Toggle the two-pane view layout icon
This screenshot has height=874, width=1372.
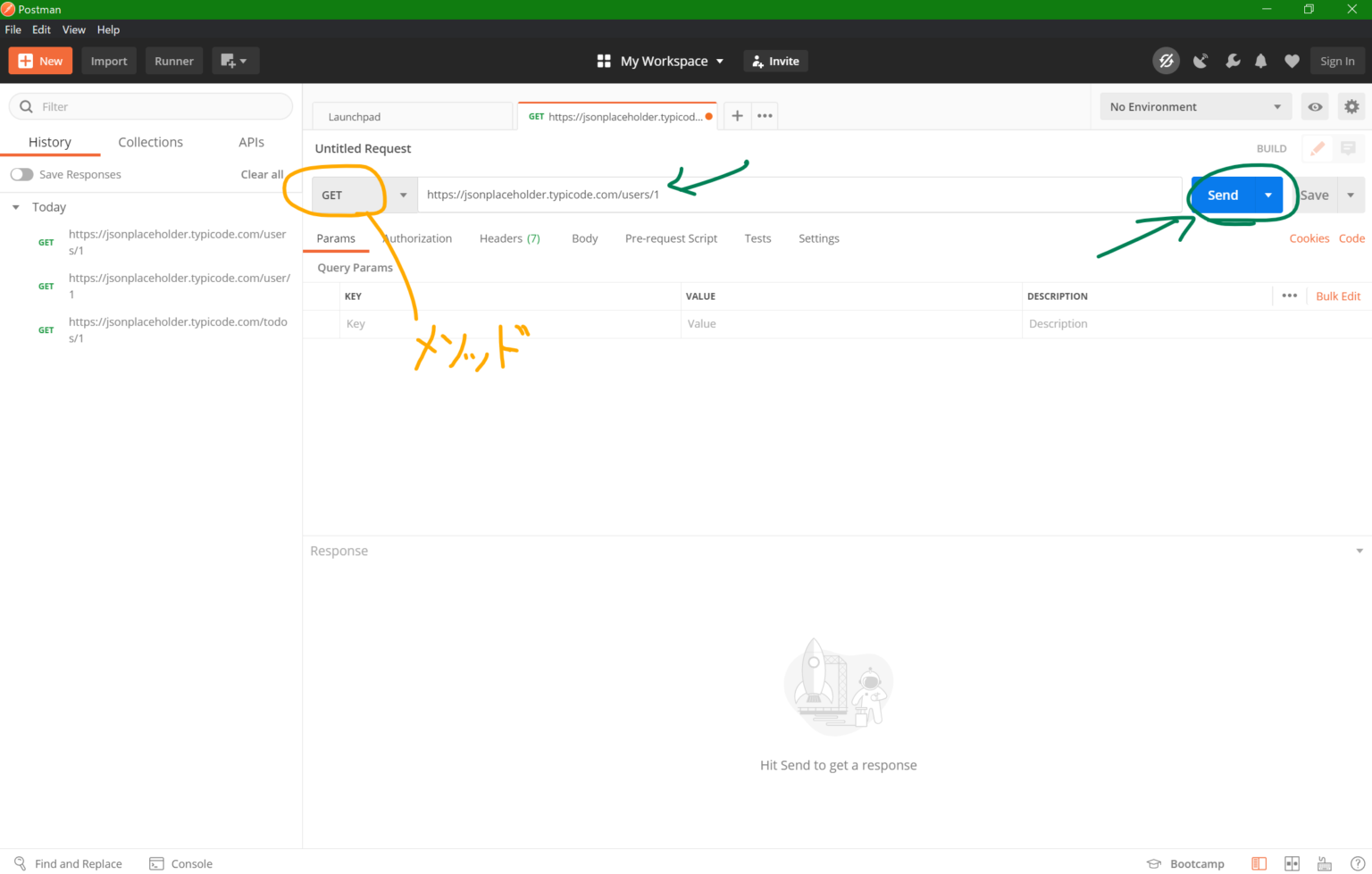(x=1292, y=863)
